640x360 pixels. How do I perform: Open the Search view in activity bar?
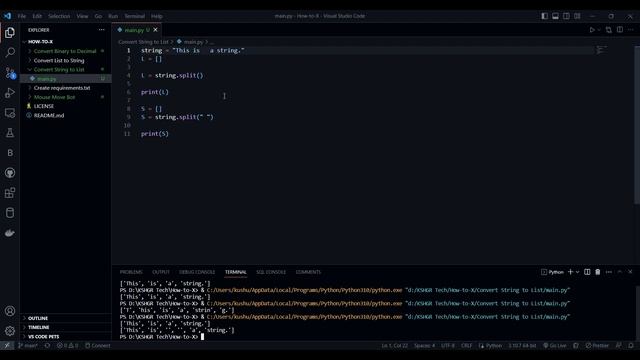coord(10,52)
